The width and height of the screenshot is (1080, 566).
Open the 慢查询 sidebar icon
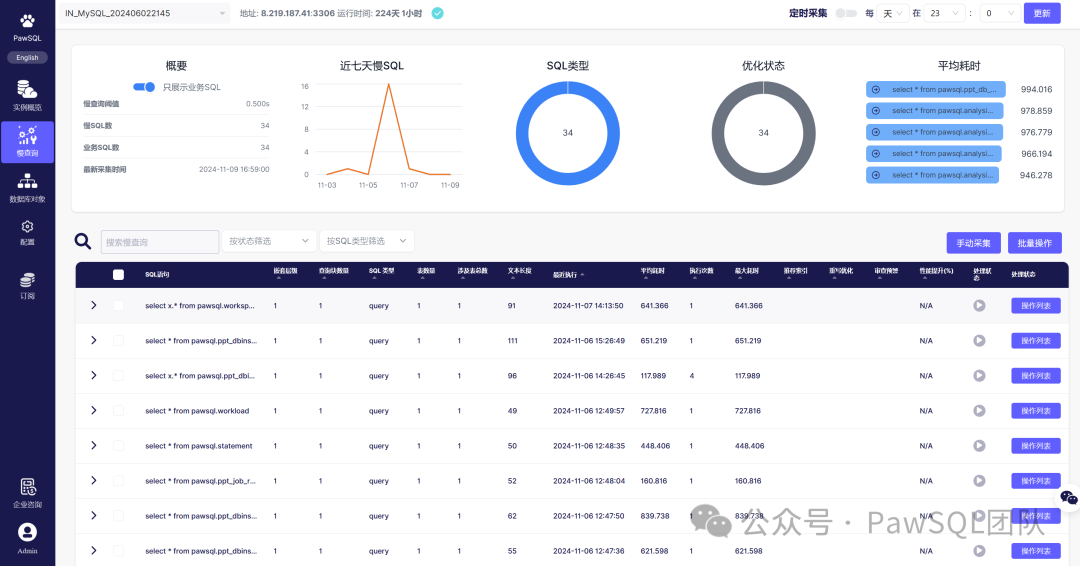pyautogui.click(x=28, y=136)
